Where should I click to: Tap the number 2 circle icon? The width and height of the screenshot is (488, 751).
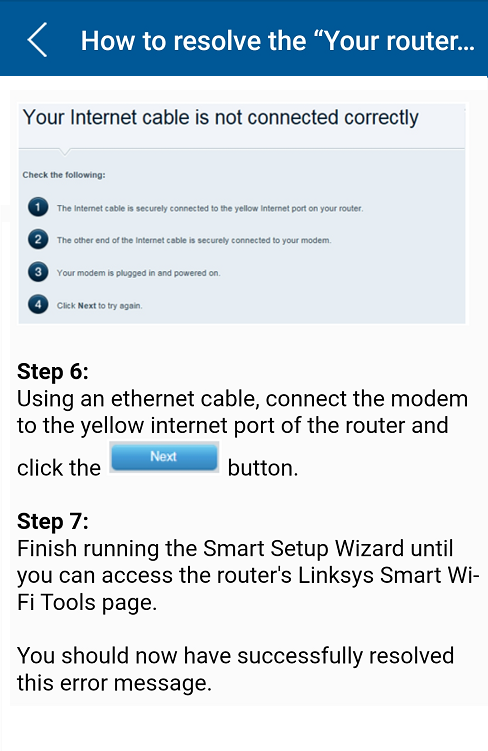pyautogui.click(x=38, y=239)
